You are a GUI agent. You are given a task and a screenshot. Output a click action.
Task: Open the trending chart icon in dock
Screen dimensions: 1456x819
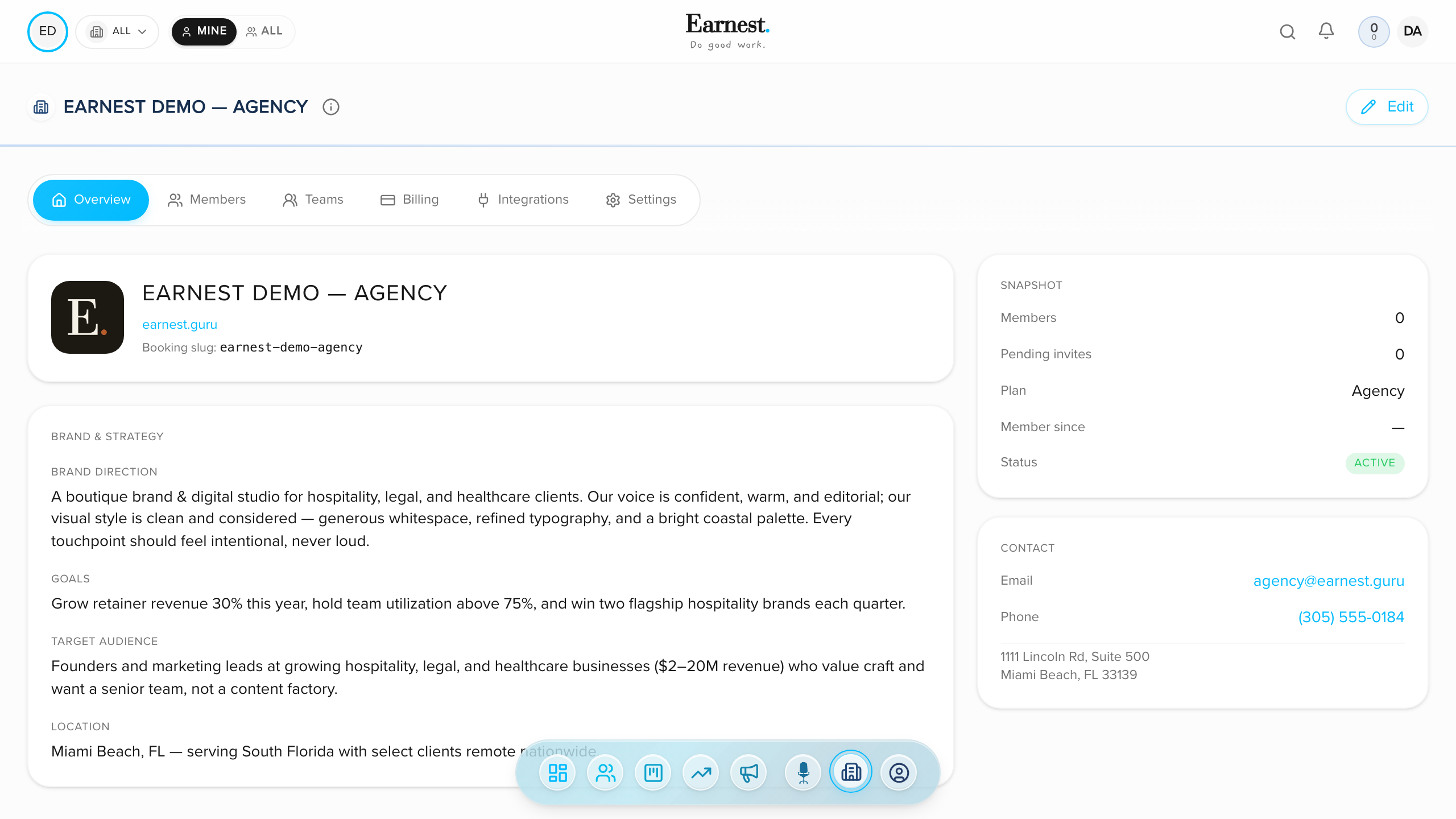pyautogui.click(x=701, y=773)
